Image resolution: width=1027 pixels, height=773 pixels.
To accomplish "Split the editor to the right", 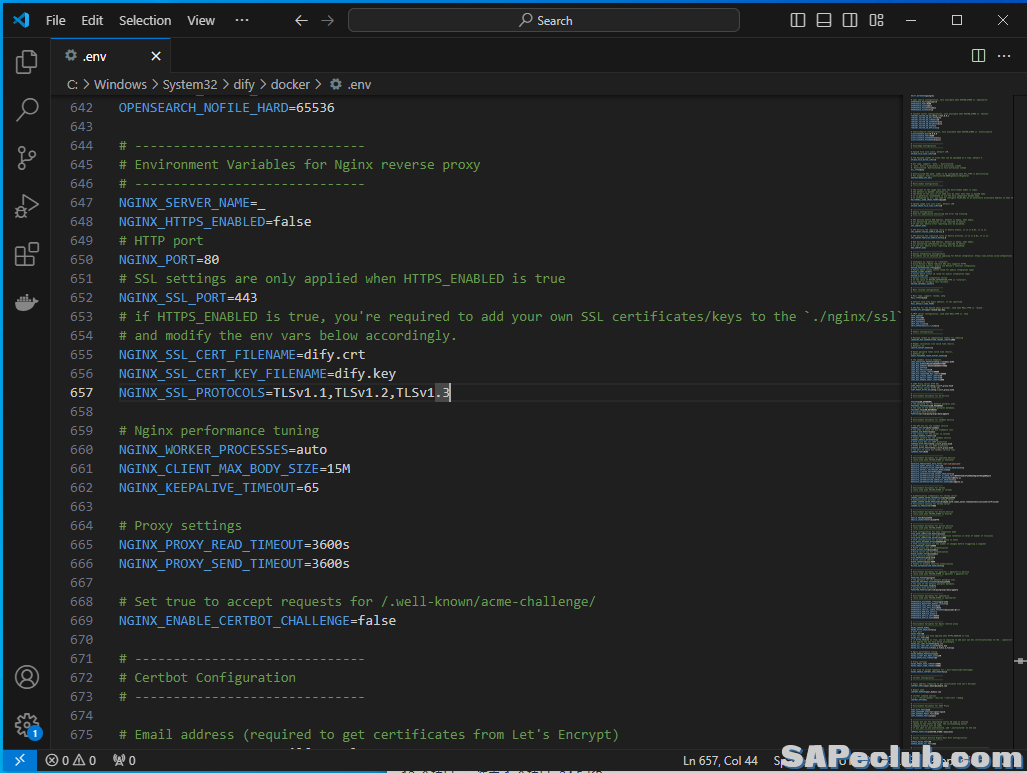I will tap(978, 56).
